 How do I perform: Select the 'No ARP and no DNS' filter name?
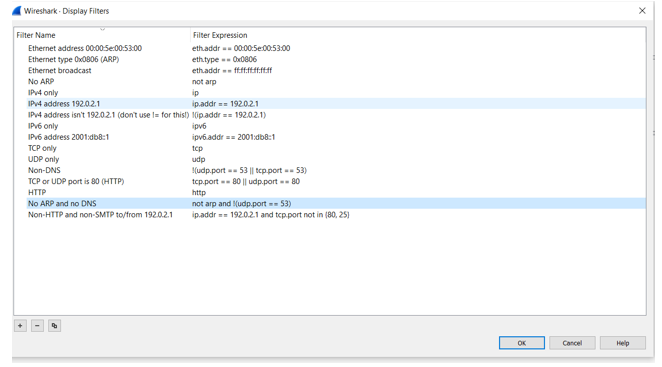tap(62, 204)
